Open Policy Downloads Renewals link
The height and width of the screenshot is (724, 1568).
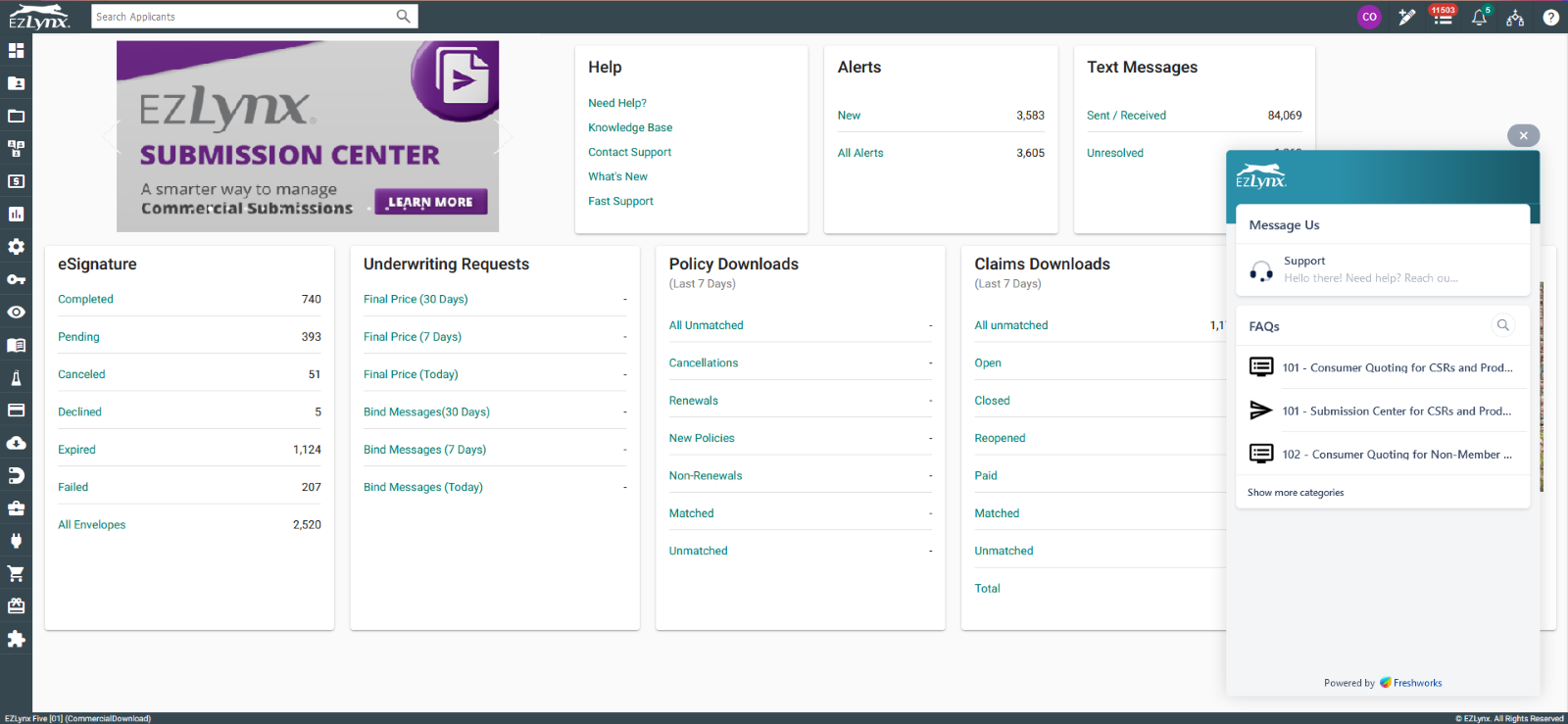[x=694, y=401]
